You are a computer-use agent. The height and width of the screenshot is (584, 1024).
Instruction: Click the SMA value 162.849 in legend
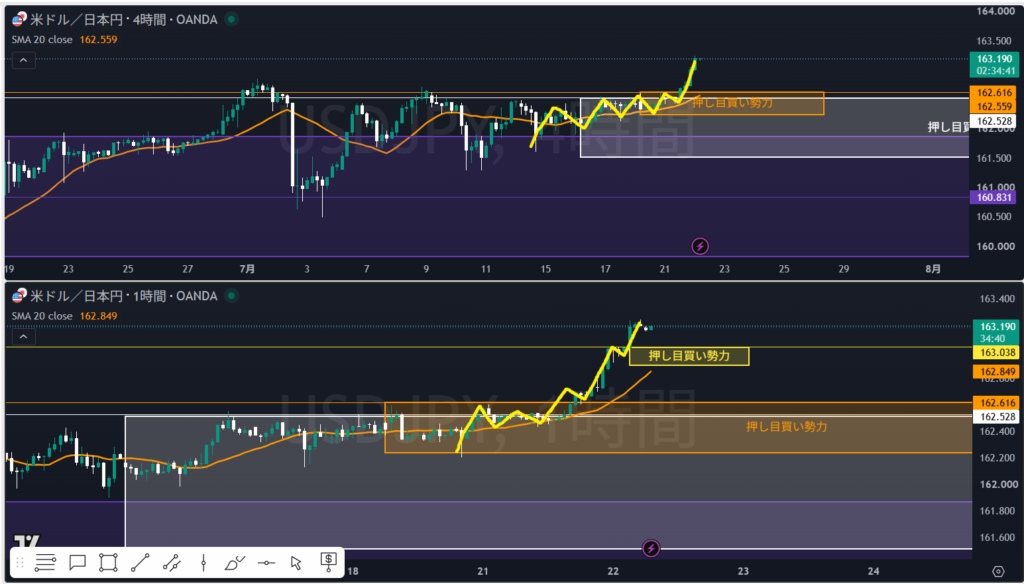tap(98, 316)
